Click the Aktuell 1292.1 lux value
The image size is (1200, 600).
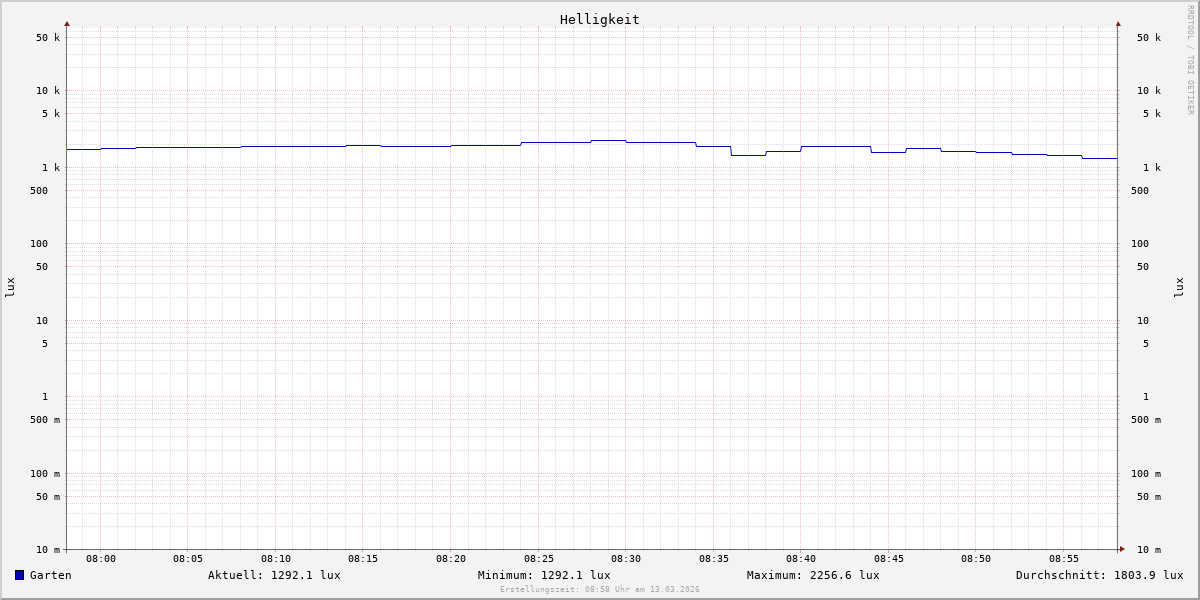pos(274,575)
